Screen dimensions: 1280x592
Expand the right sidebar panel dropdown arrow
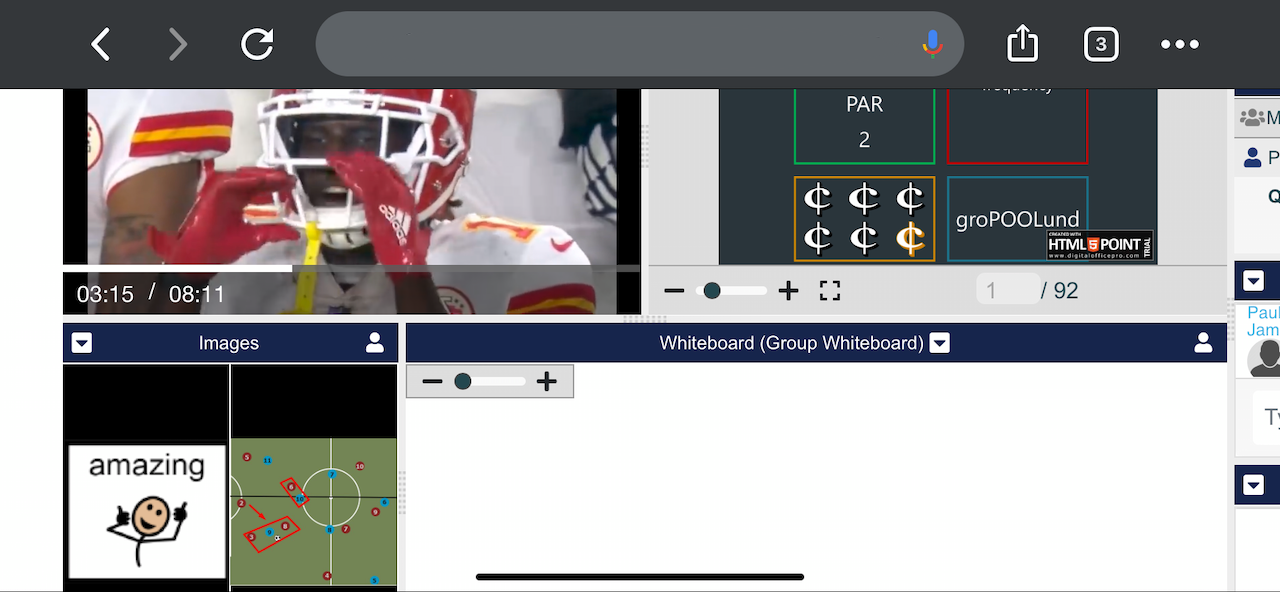pos(1254,281)
